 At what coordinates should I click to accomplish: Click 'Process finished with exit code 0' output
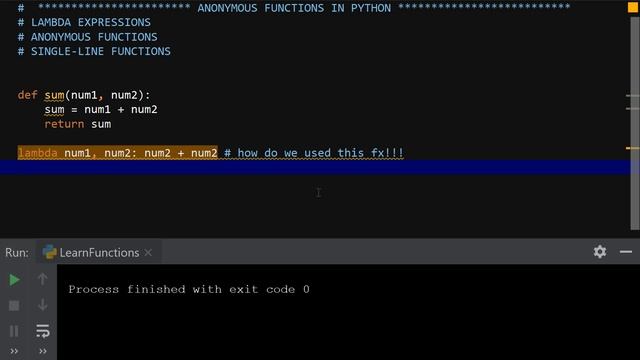[189, 289]
